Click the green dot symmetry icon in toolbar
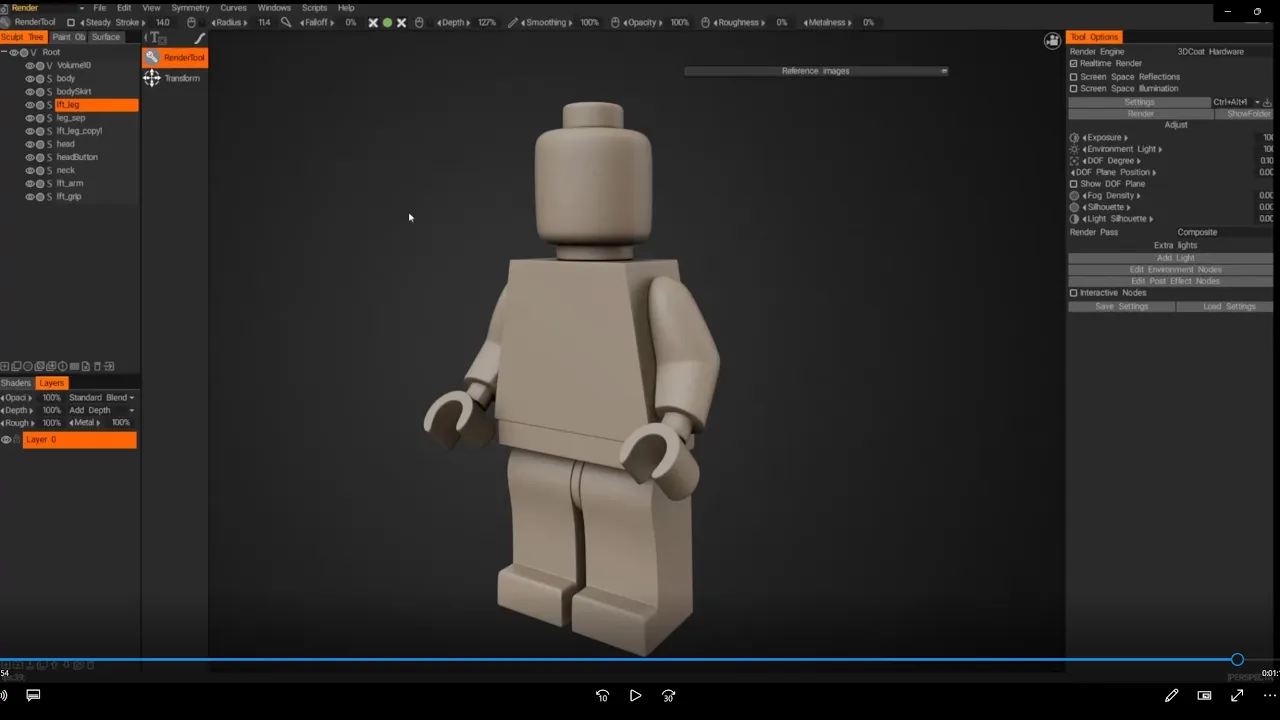 (387, 22)
